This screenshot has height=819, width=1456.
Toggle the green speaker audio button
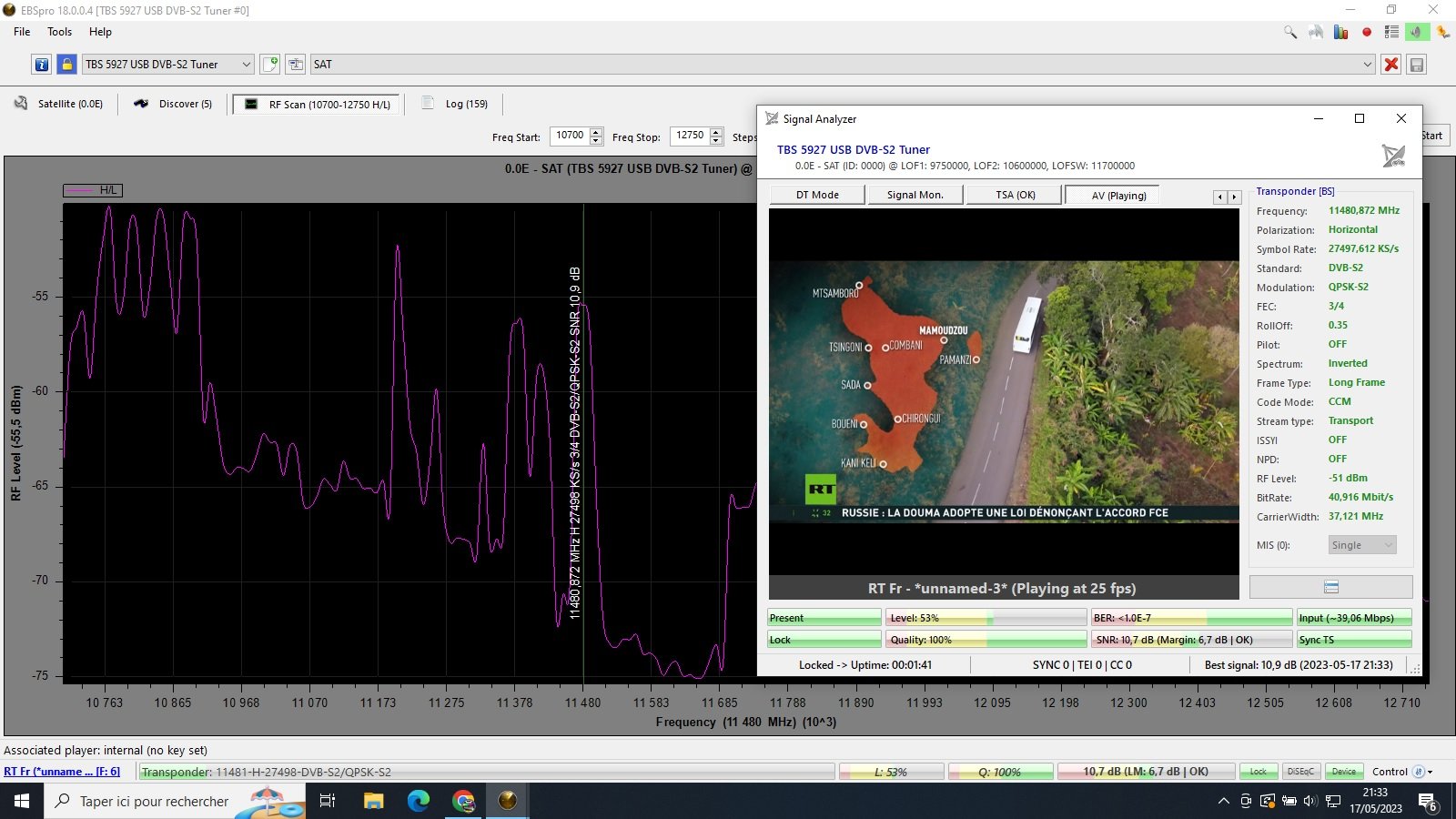point(1417,32)
